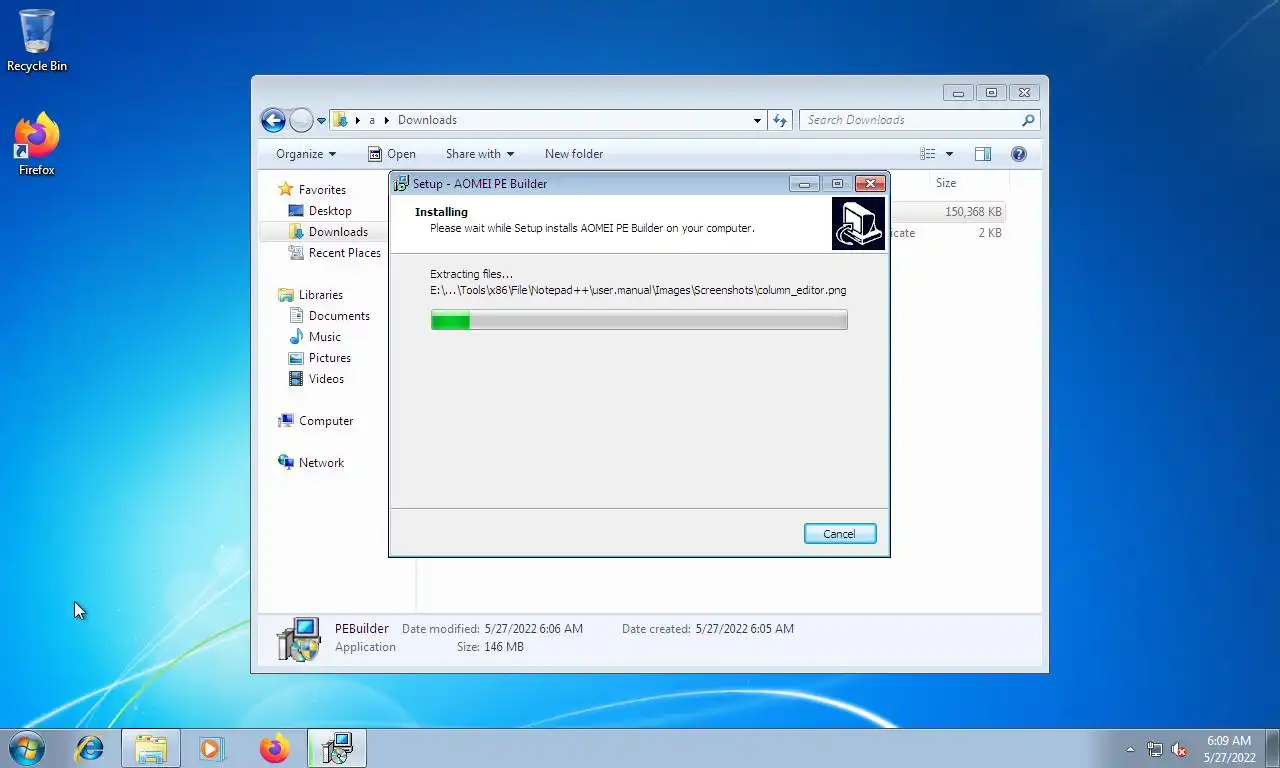
Task: Click the installation progress bar
Action: click(639, 320)
